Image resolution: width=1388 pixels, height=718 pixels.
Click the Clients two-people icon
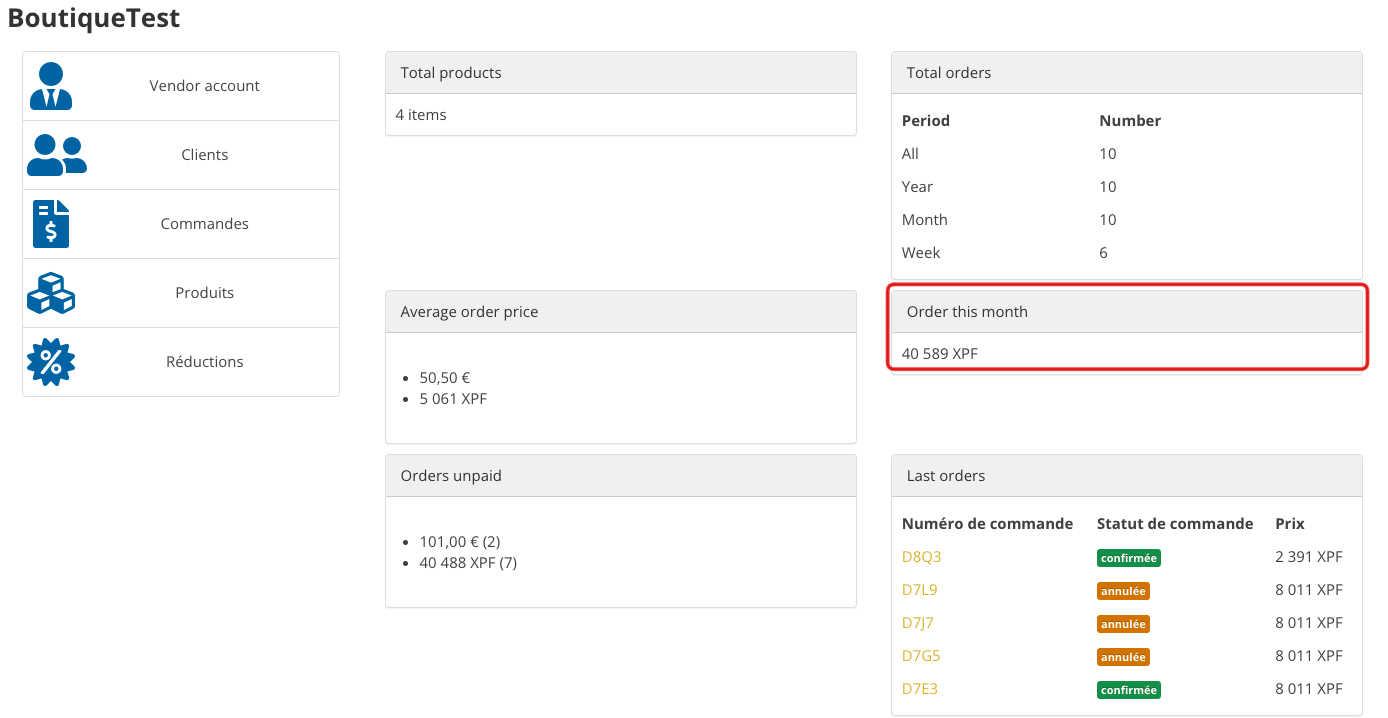(56, 155)
